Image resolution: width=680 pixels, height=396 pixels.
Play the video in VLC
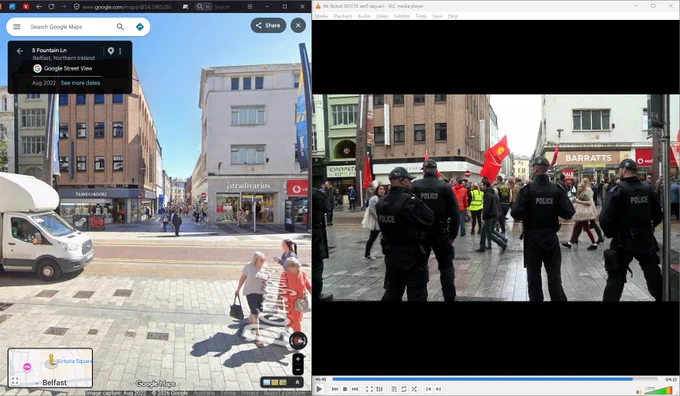coord(319,389)
